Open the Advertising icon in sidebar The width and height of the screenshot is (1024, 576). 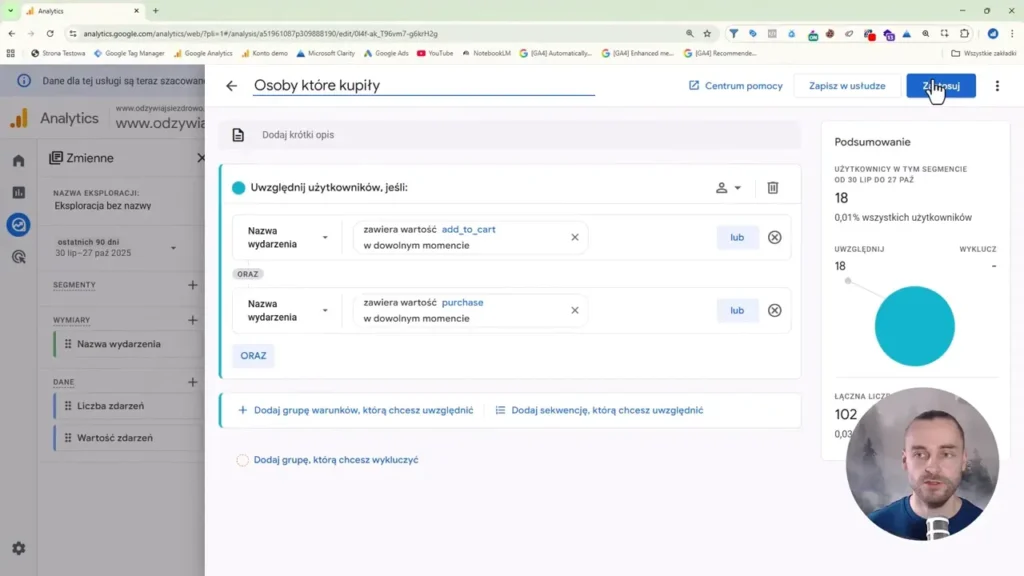(x=18, y=257)
